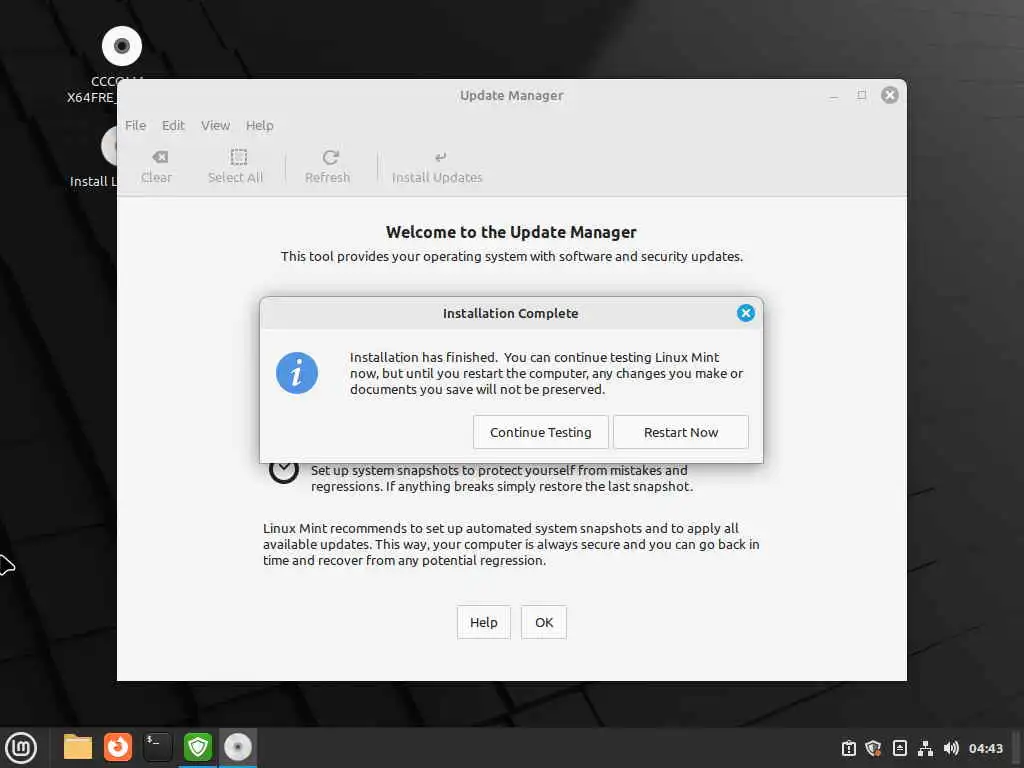Close the Update Manager window
The image size is (1024, 768).
click(889, 95)
